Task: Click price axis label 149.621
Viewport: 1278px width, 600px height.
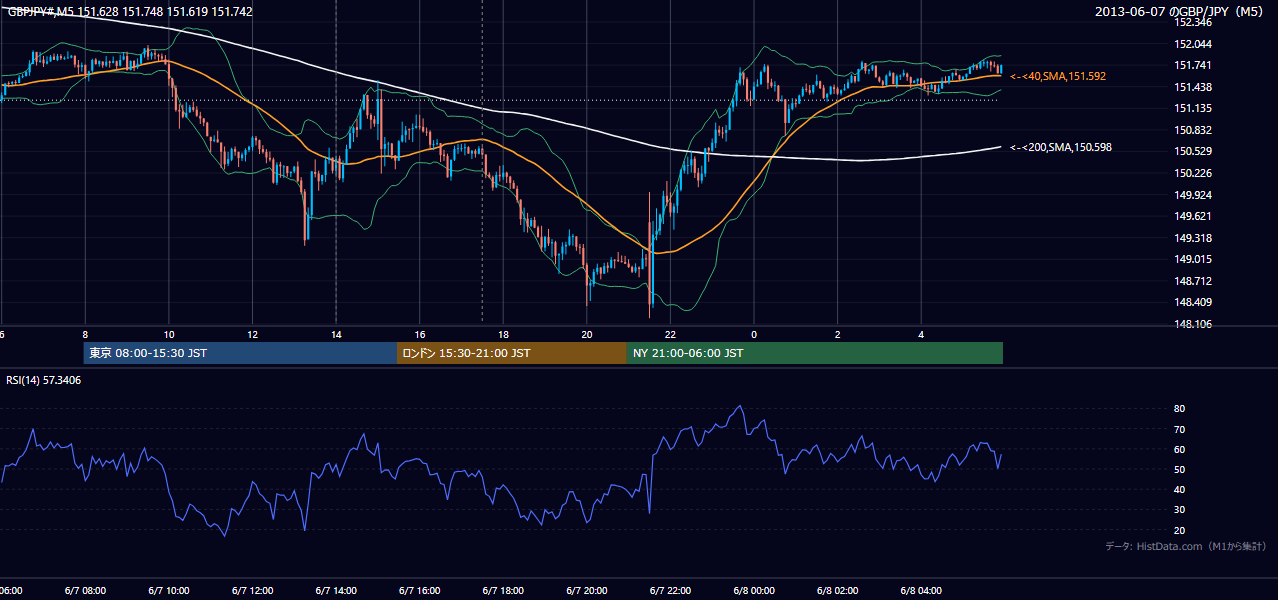Action: tap(1192, 216)
